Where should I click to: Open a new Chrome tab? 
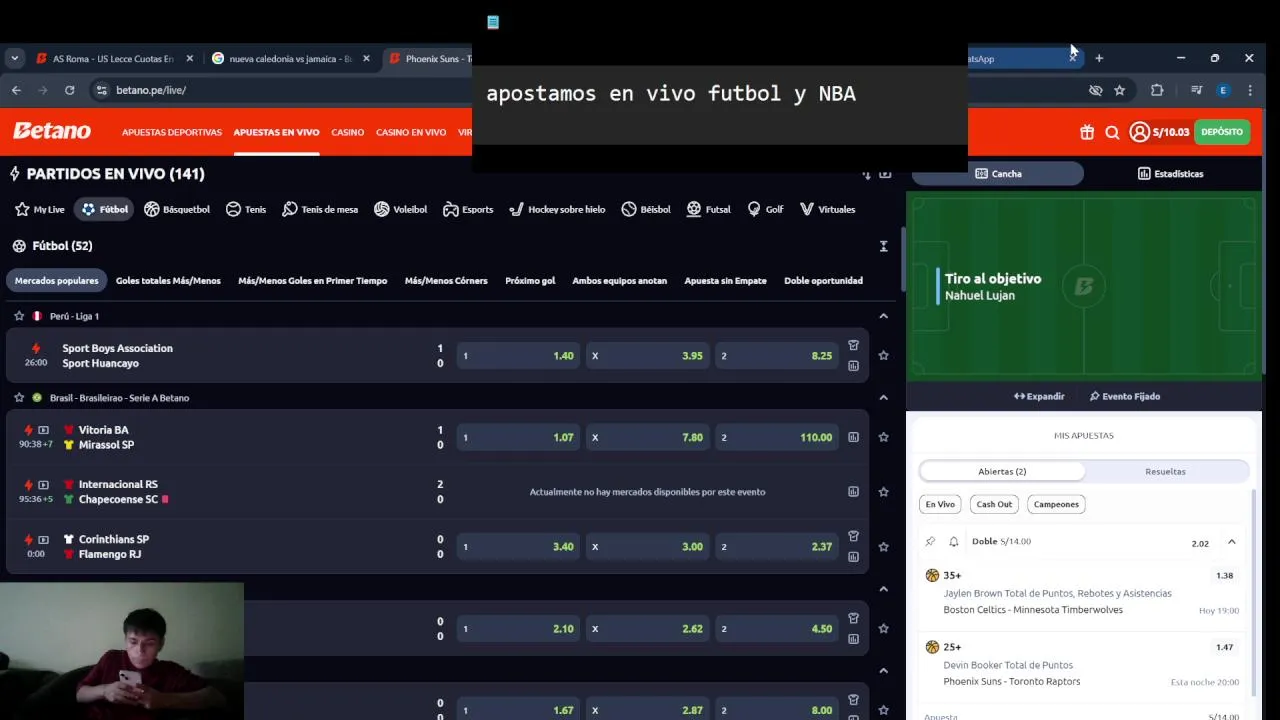pos(1099,58)
